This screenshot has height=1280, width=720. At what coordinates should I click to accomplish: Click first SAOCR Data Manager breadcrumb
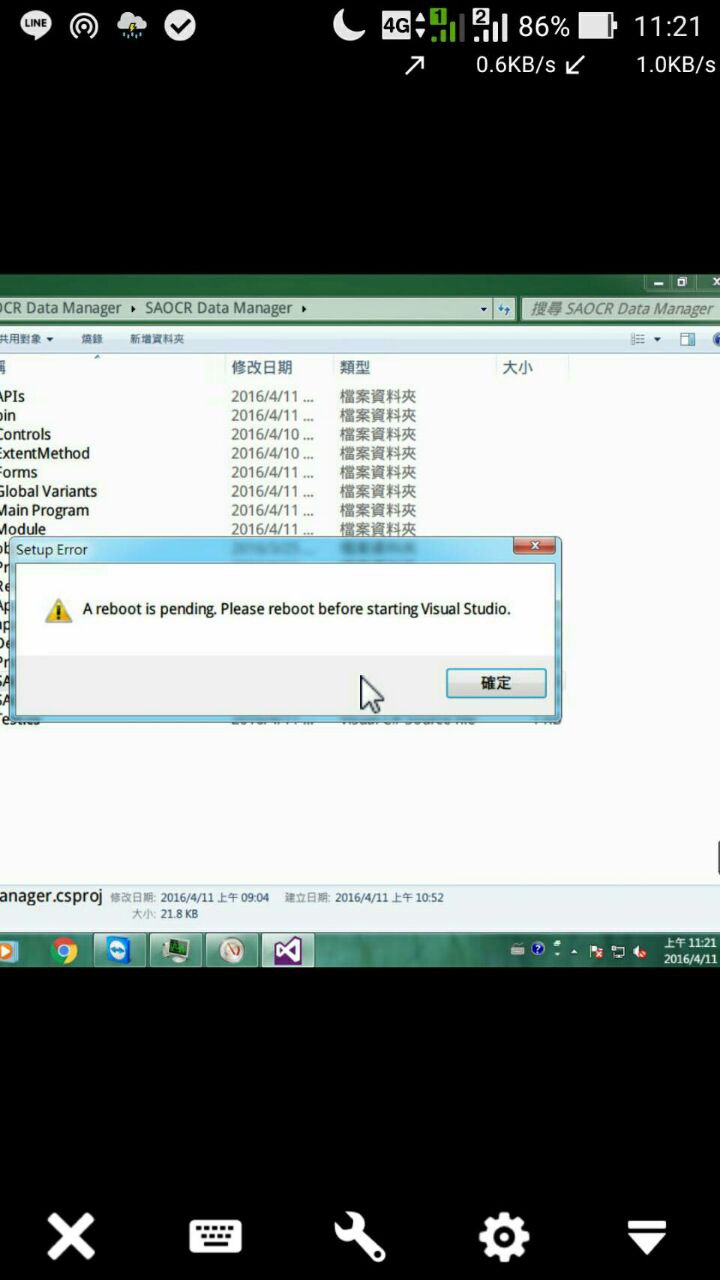tap(61, 308)
